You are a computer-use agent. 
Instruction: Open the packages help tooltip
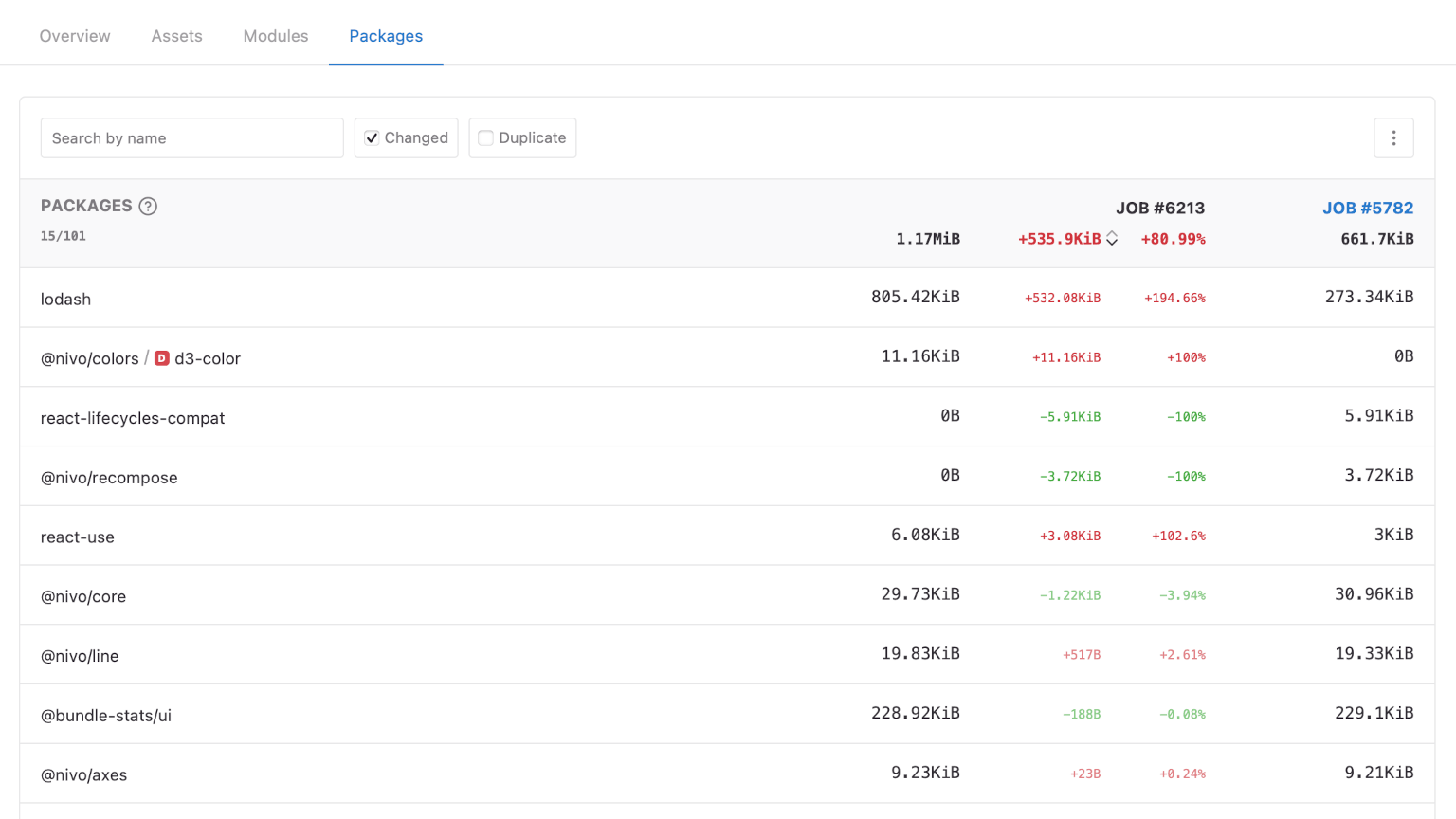148,206
